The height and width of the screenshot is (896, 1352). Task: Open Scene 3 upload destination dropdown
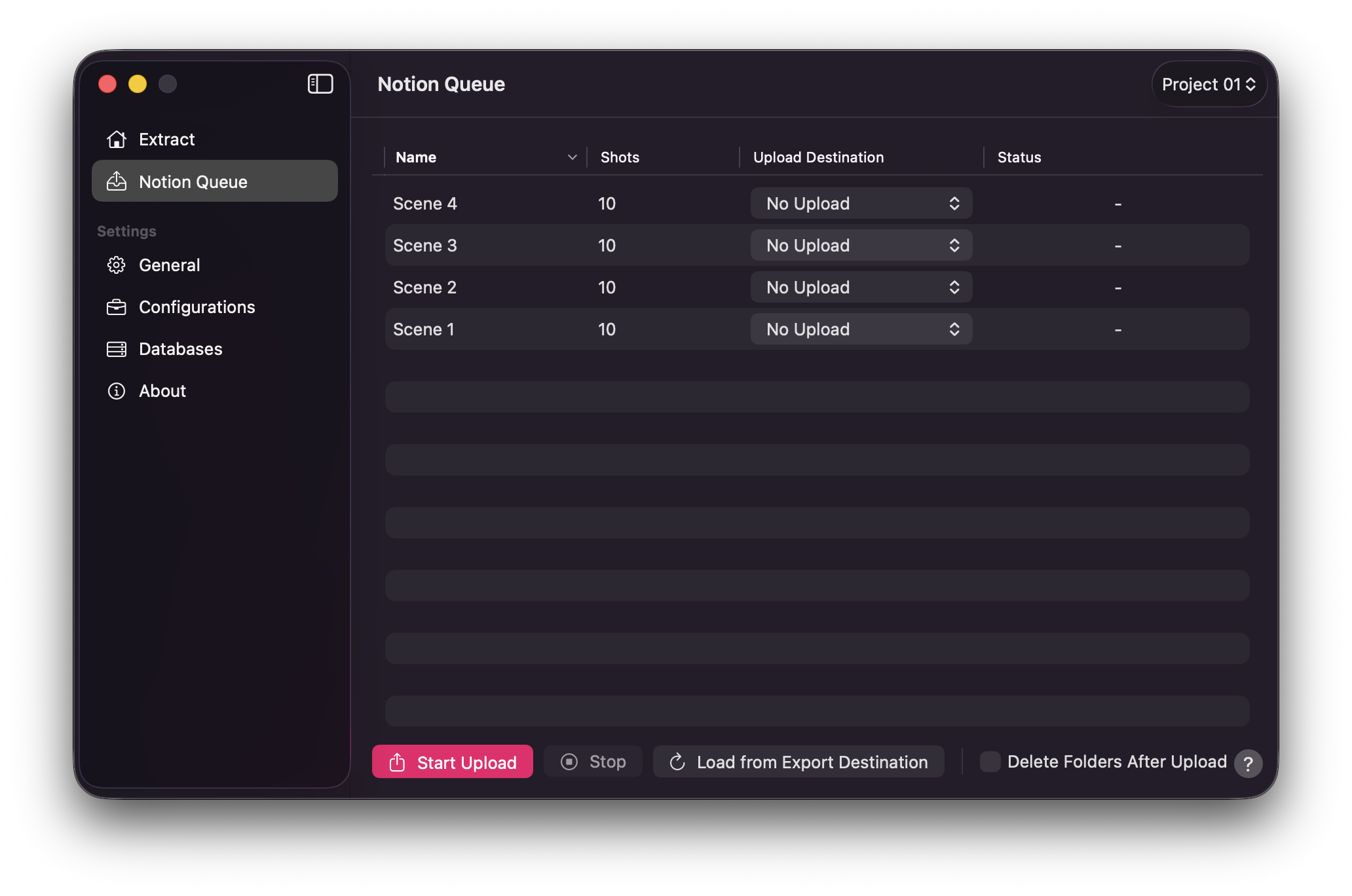861,246
